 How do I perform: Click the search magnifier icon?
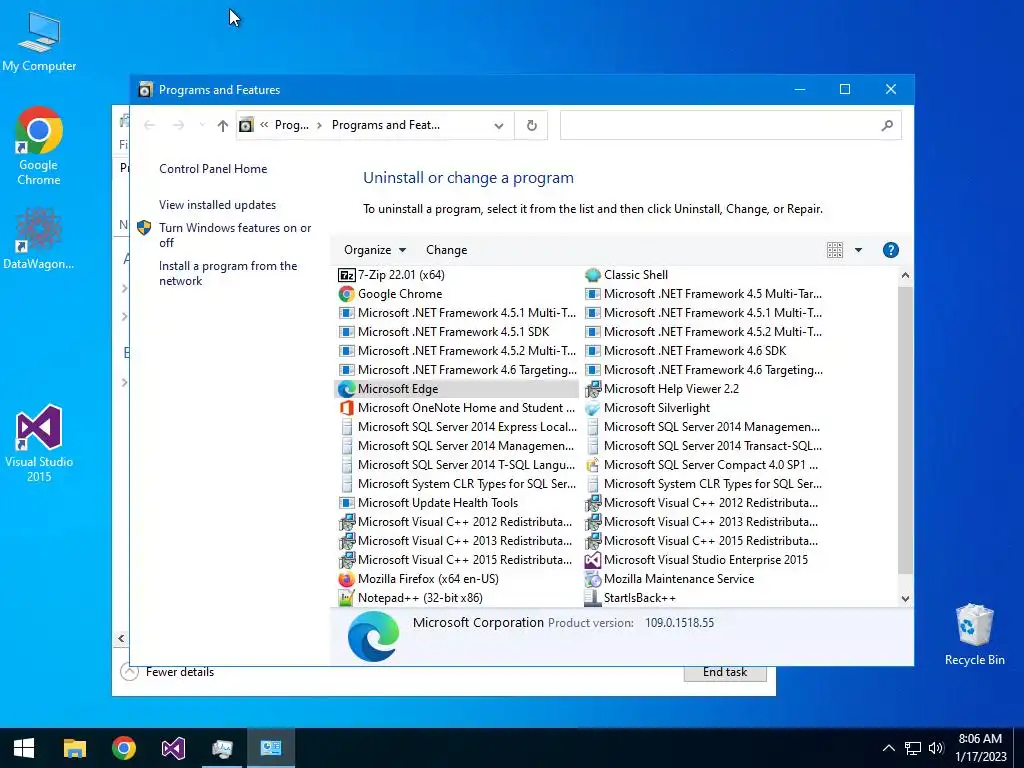887,125
